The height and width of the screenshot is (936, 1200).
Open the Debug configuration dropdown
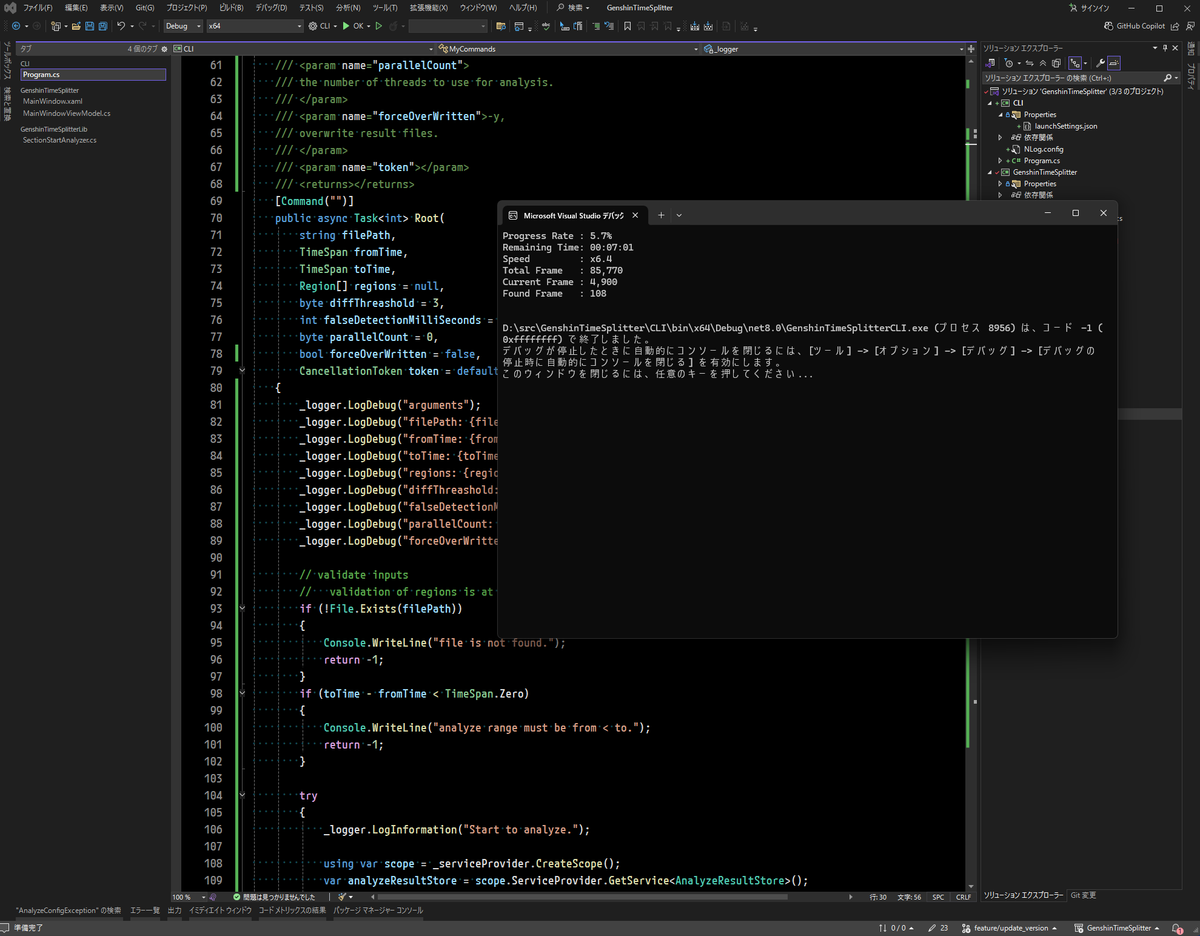[183, 25]
